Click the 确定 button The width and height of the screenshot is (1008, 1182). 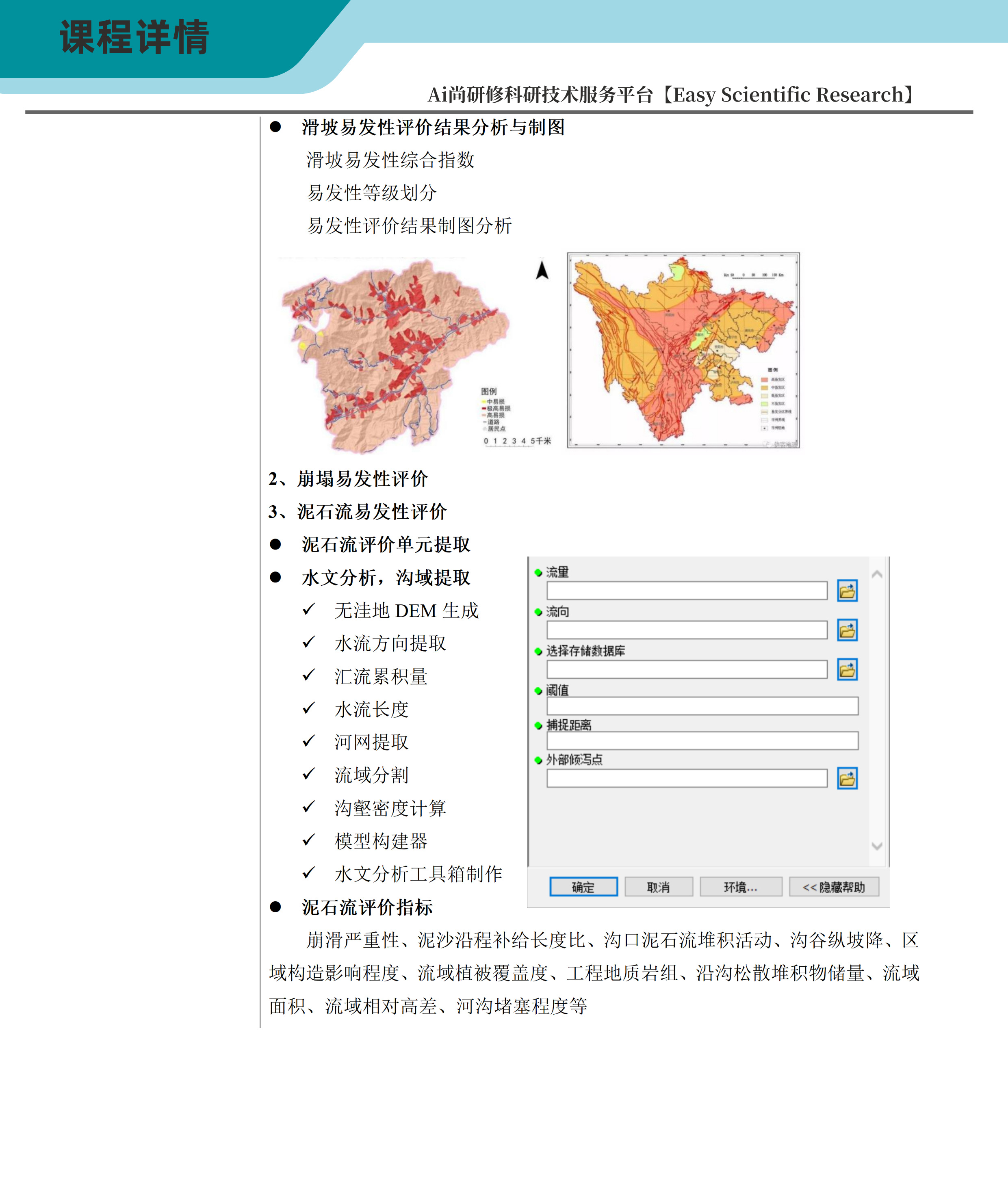click(583, 887)
